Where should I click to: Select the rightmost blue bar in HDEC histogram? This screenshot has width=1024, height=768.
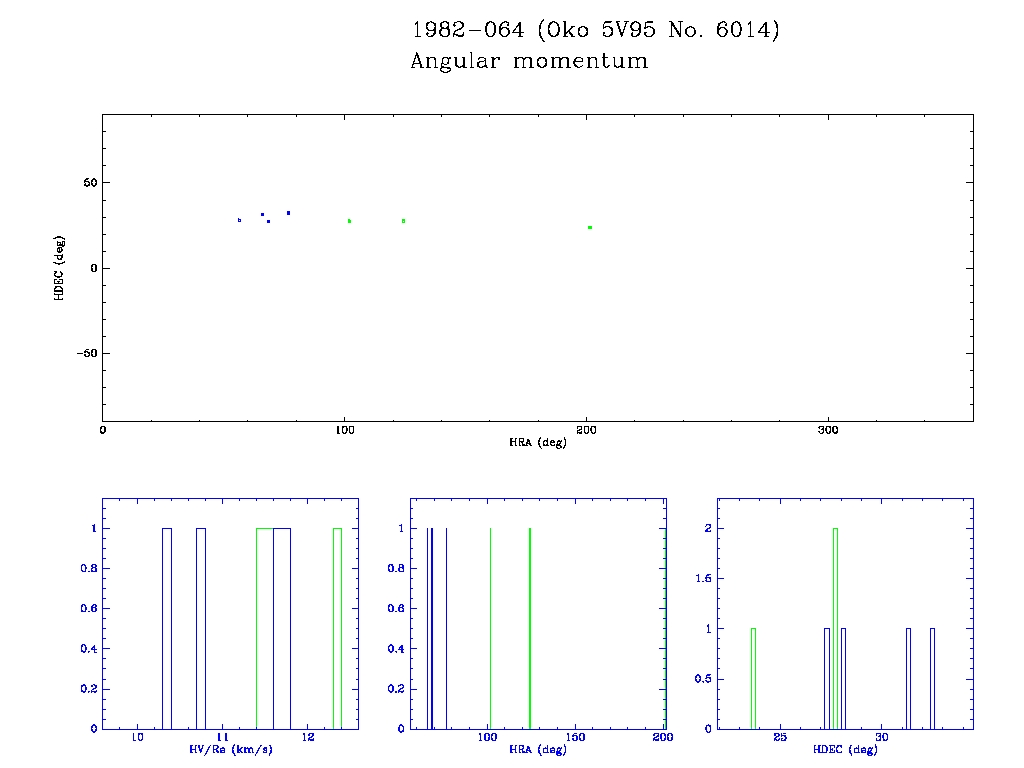932,678
